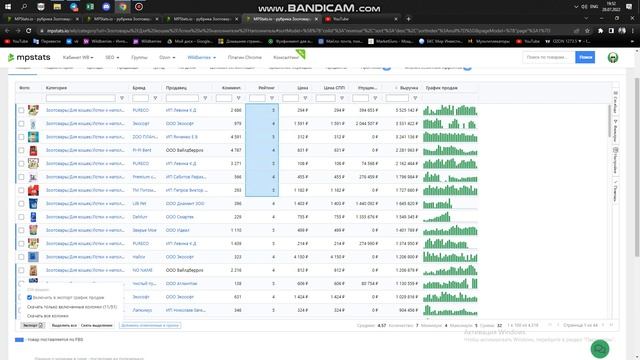Click the category column filter funnel icon
The image size is (640, 360).
click(x=122, y=98)
